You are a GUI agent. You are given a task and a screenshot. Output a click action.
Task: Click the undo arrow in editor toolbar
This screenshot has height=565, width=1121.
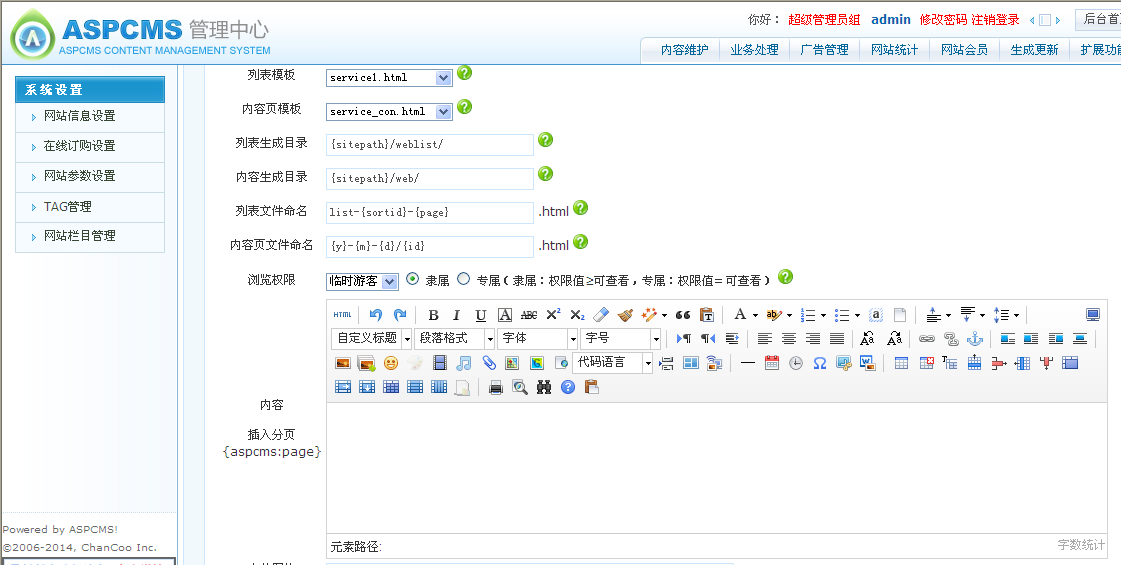tap(376, 315)
